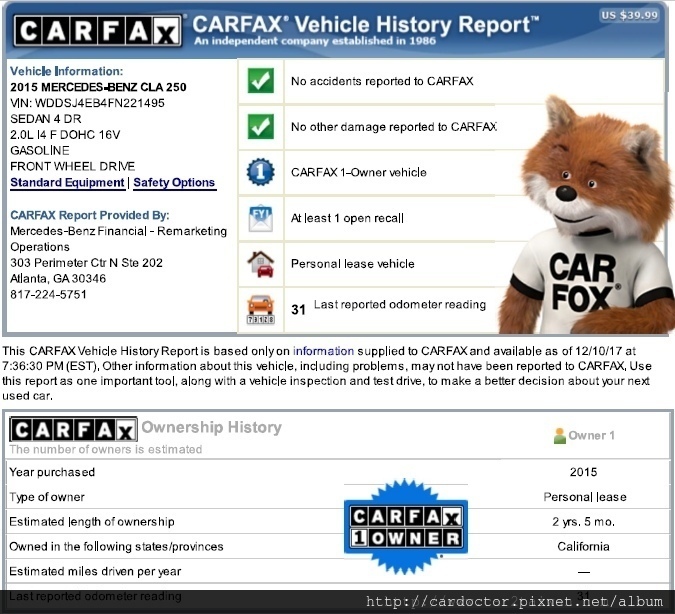This screenshot has width=675, height=614.
Task: Click 'No other damage reported to CARFAX' text
Action: (x=394, y=127)
